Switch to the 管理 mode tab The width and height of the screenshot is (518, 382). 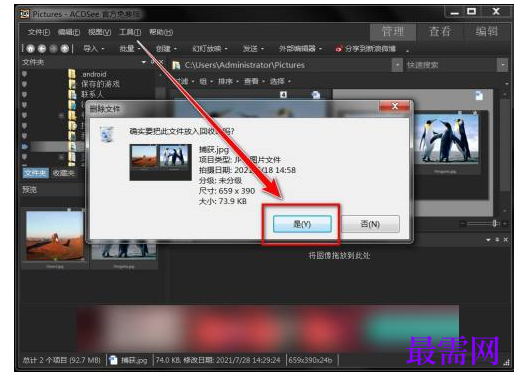[393, 32]
